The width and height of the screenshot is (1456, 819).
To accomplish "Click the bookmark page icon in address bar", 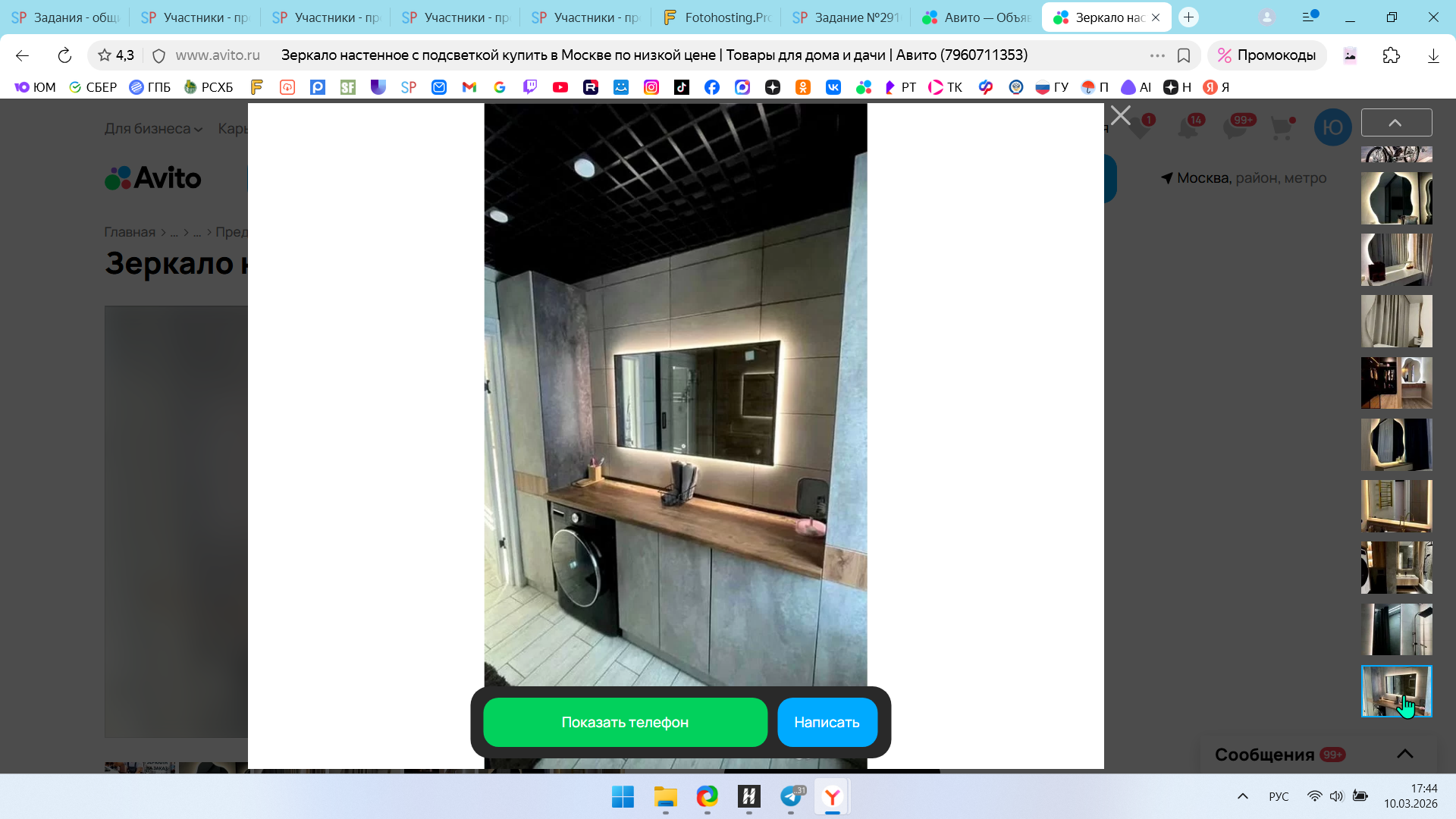I will point(1183,55).
